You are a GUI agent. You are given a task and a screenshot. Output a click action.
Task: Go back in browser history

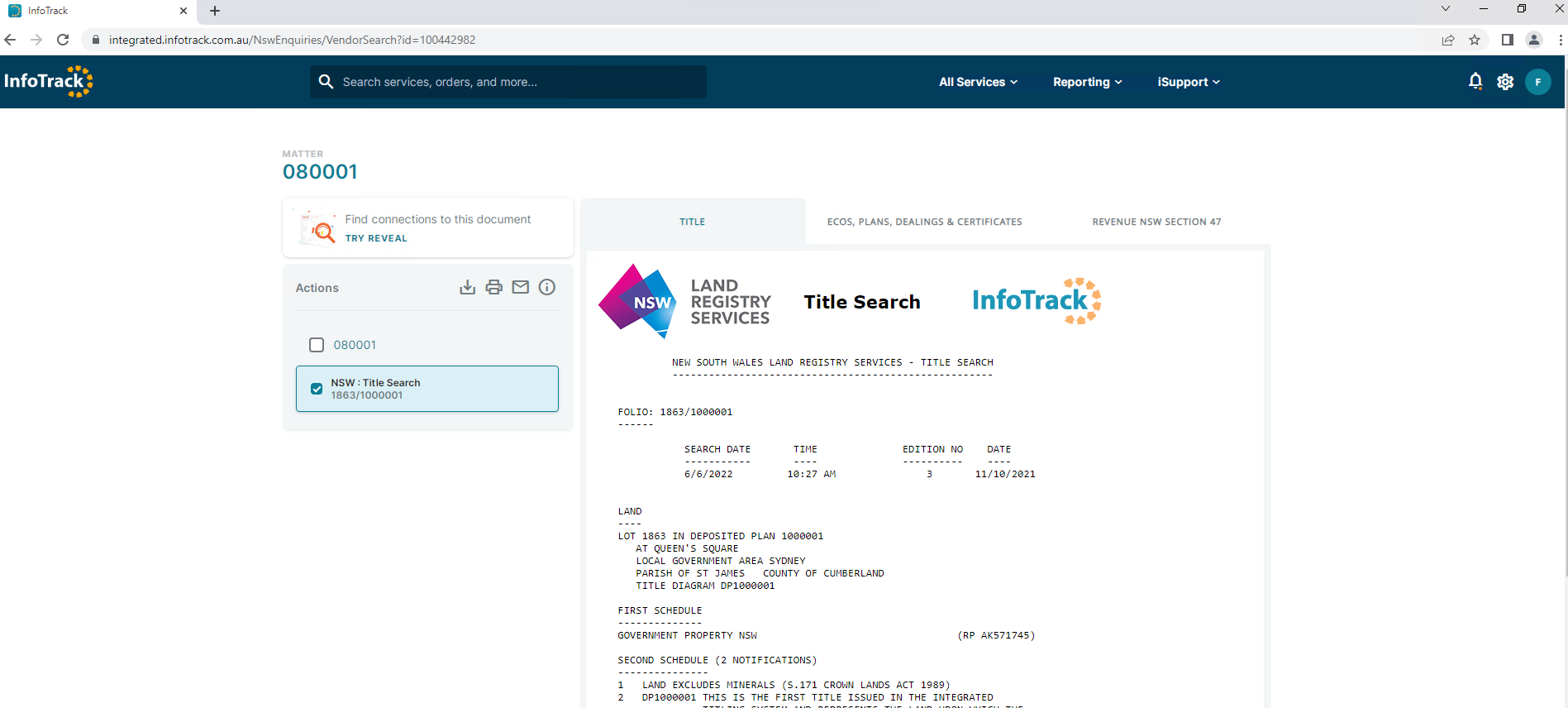pos(10,40)
